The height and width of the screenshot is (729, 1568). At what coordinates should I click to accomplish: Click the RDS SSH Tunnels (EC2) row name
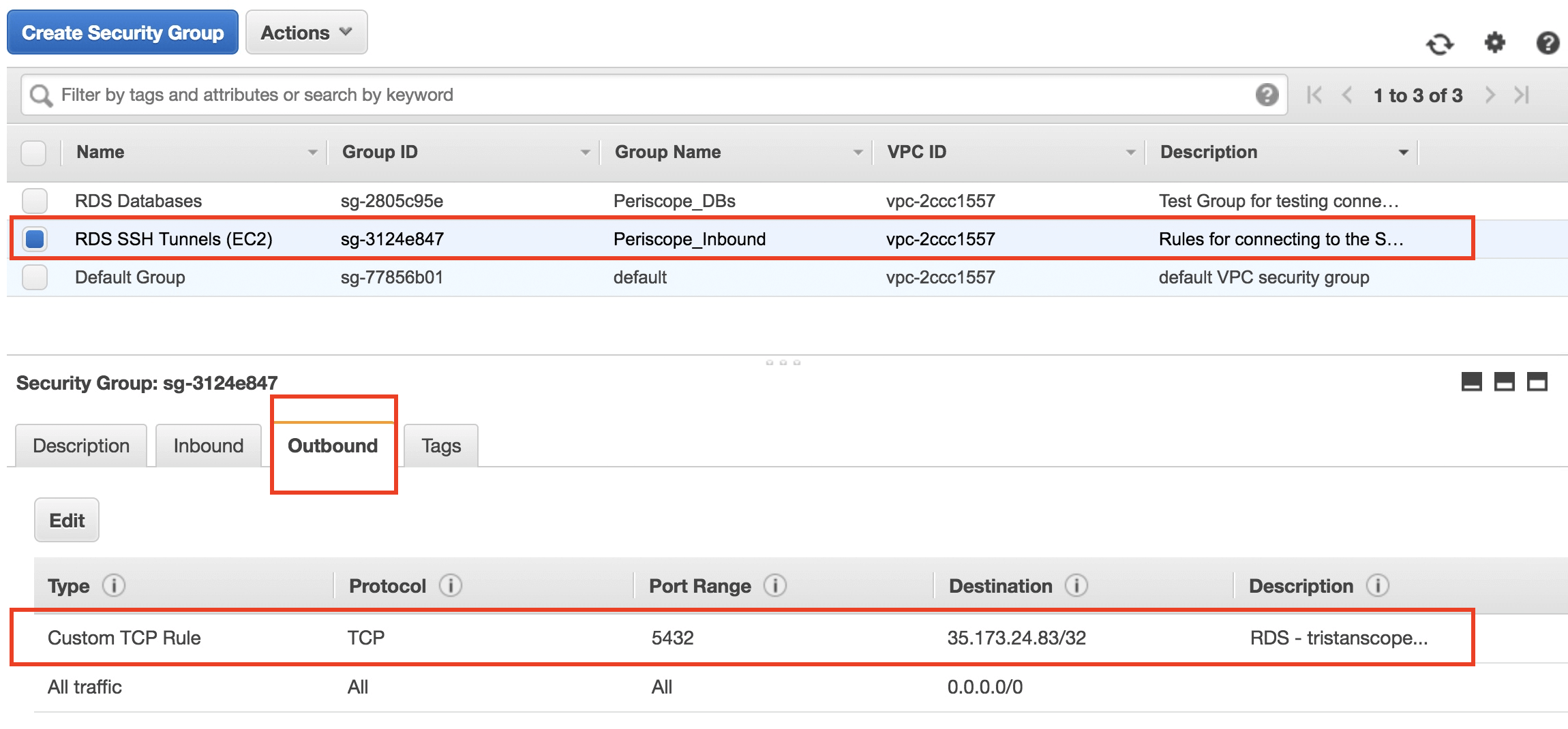pos(174,239)
